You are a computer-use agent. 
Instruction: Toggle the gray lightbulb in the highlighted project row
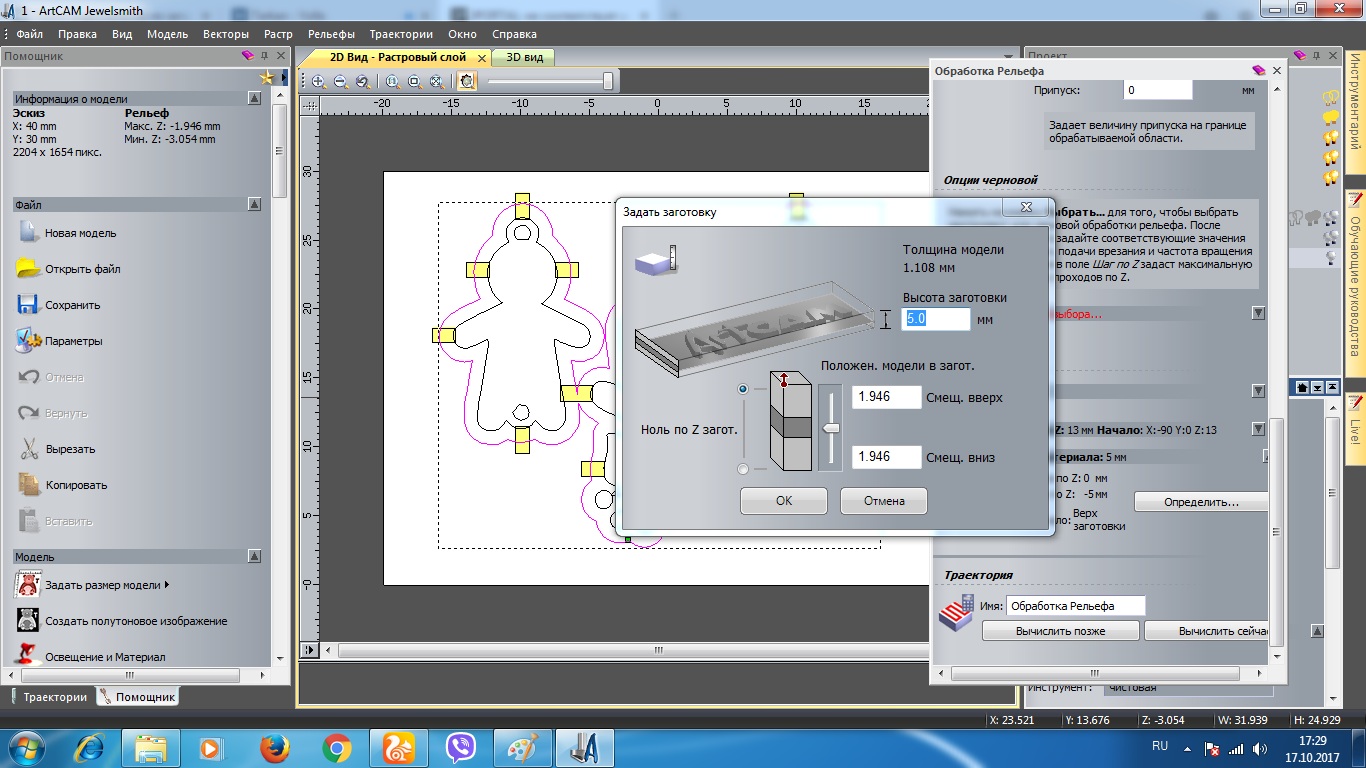(x=1331, y=257)
